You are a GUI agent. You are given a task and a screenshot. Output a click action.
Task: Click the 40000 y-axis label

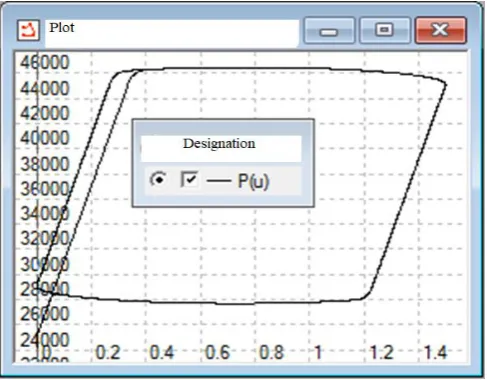pos(45,138)
